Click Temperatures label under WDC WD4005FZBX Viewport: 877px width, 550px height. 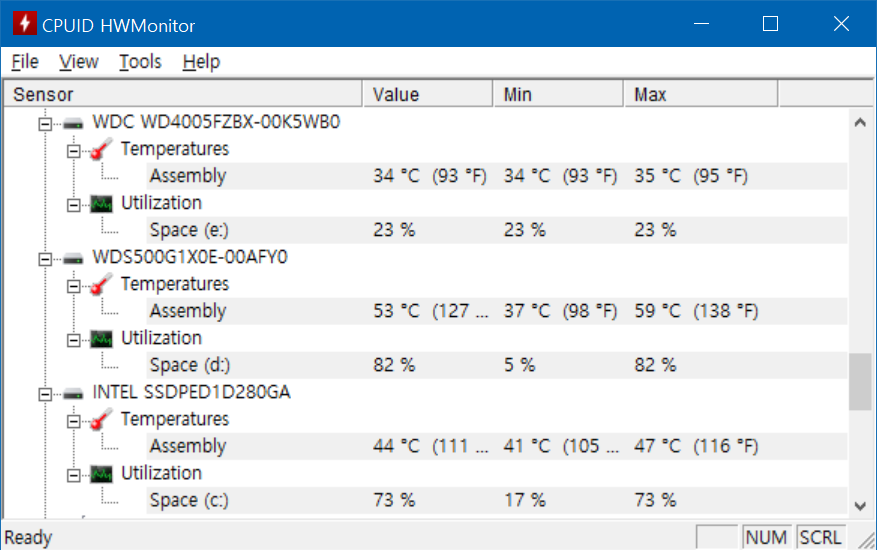(x=175, y=149)
